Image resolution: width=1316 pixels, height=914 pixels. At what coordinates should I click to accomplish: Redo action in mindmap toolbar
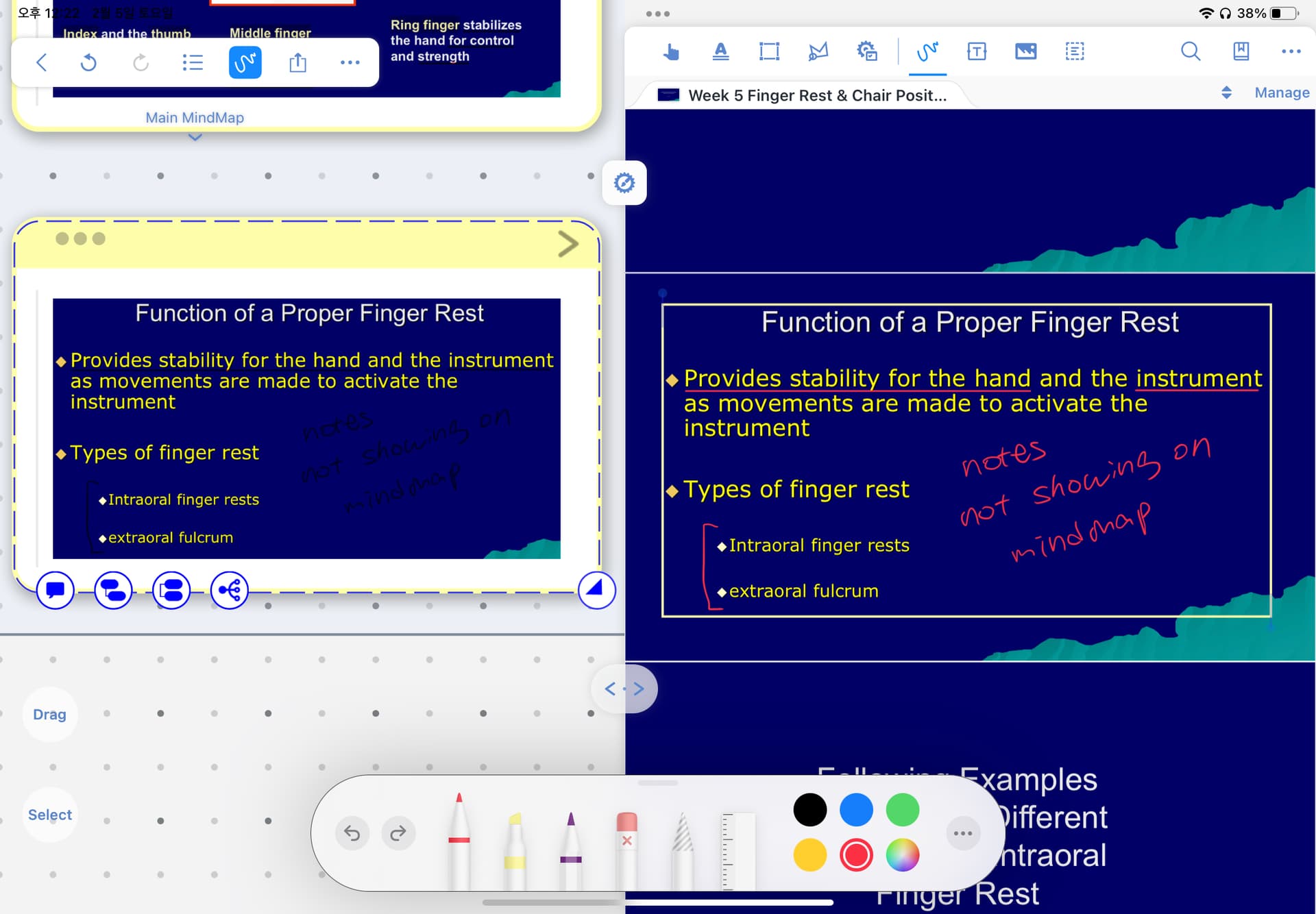[141, 63]
